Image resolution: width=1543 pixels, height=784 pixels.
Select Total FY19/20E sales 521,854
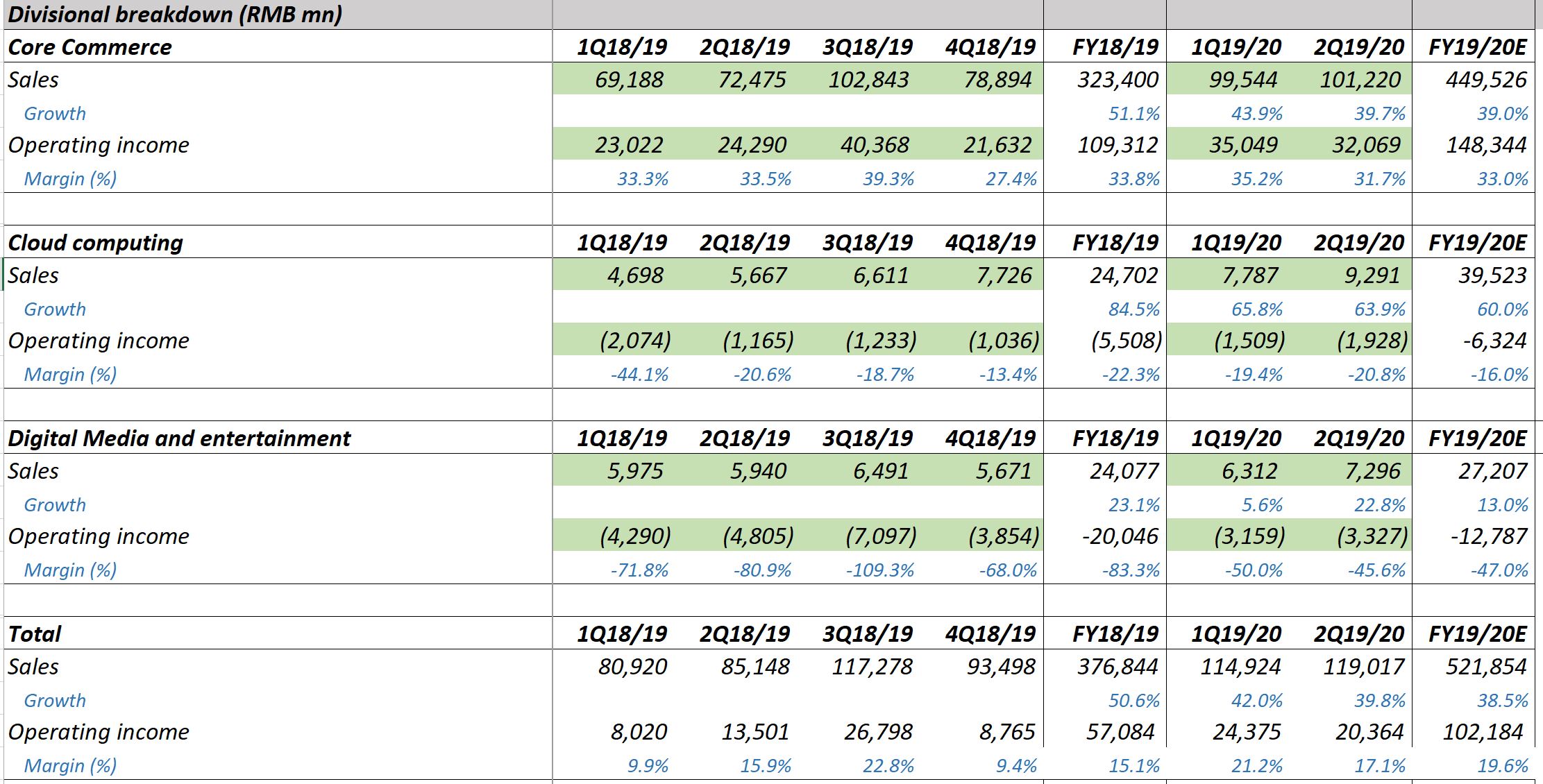click(1485, 667)
